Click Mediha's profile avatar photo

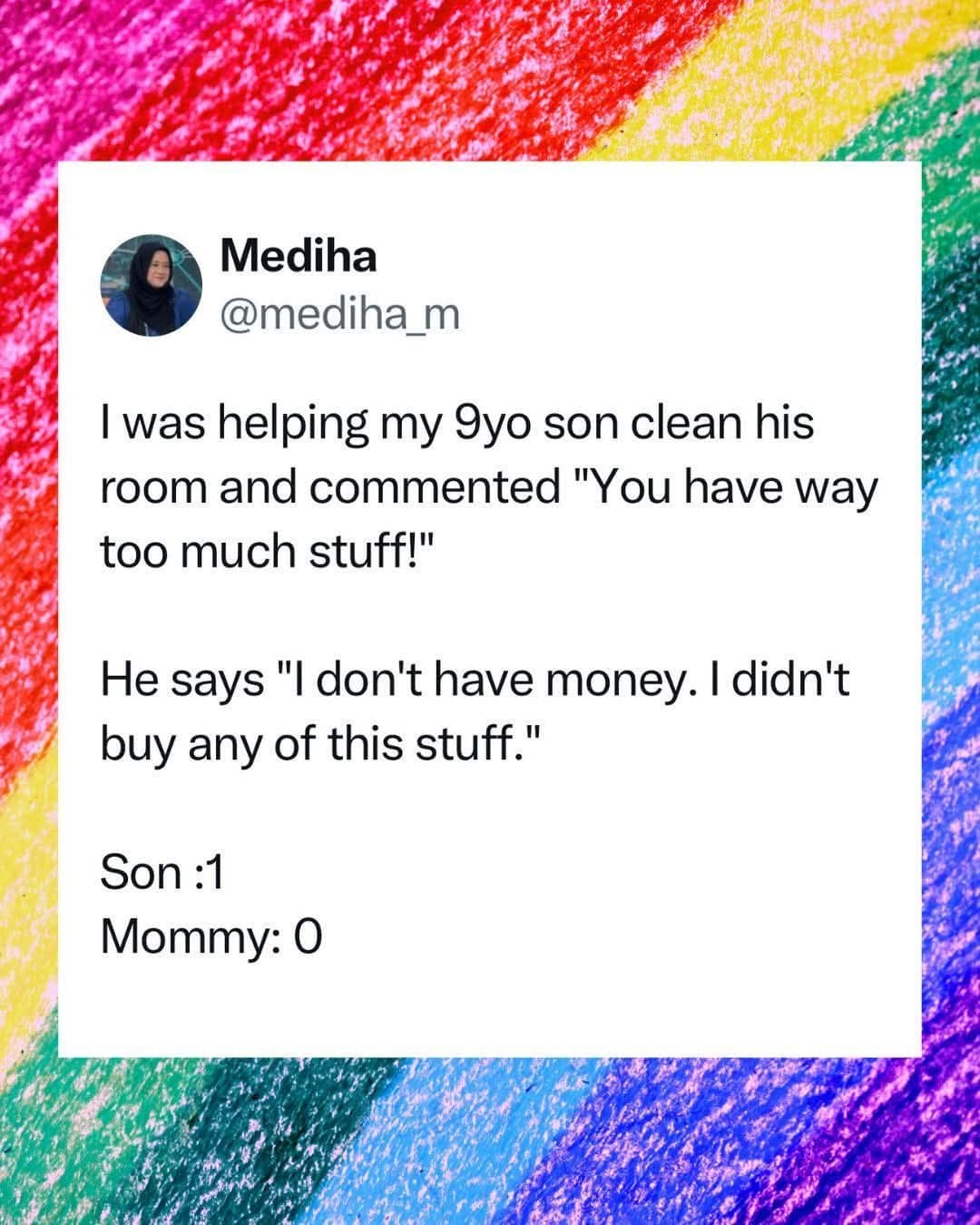click(x=150, y=285)
